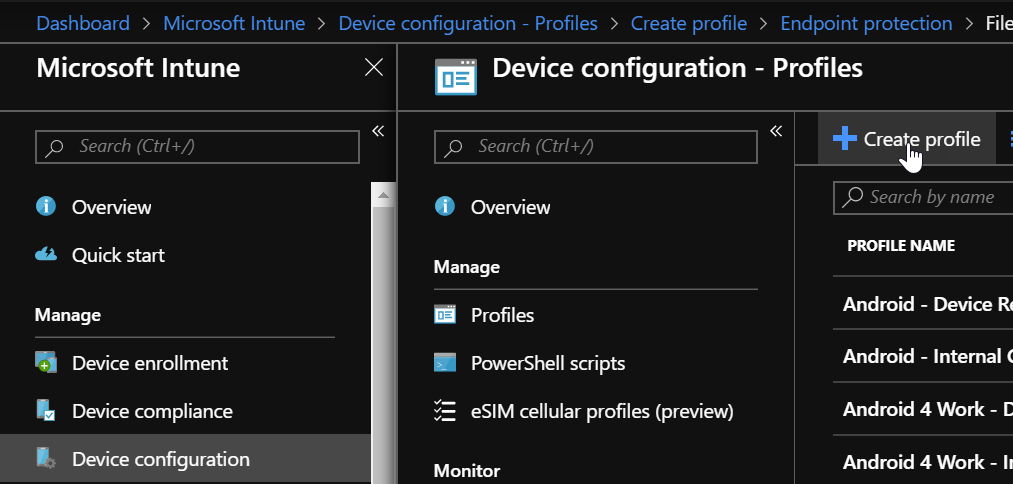Click the Device enrollment icon
Image resolution: width=1013 pixels, height=484 pixels.
pos(45,363)
